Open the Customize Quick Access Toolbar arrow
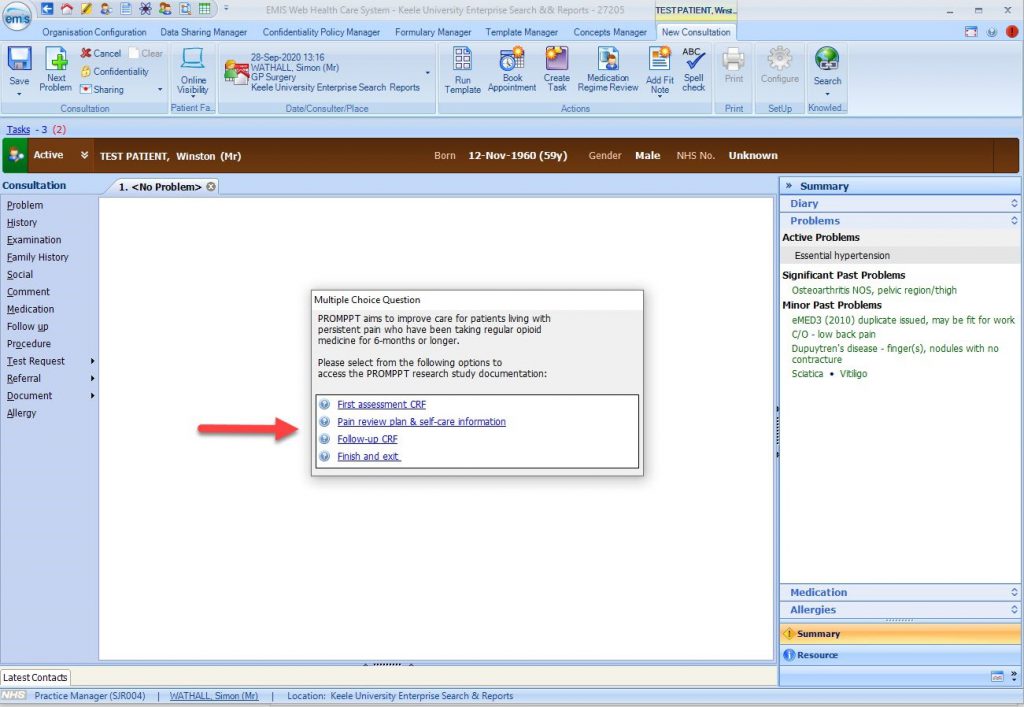The height and width of the screenshot is (707, 1024). point(226,9)
